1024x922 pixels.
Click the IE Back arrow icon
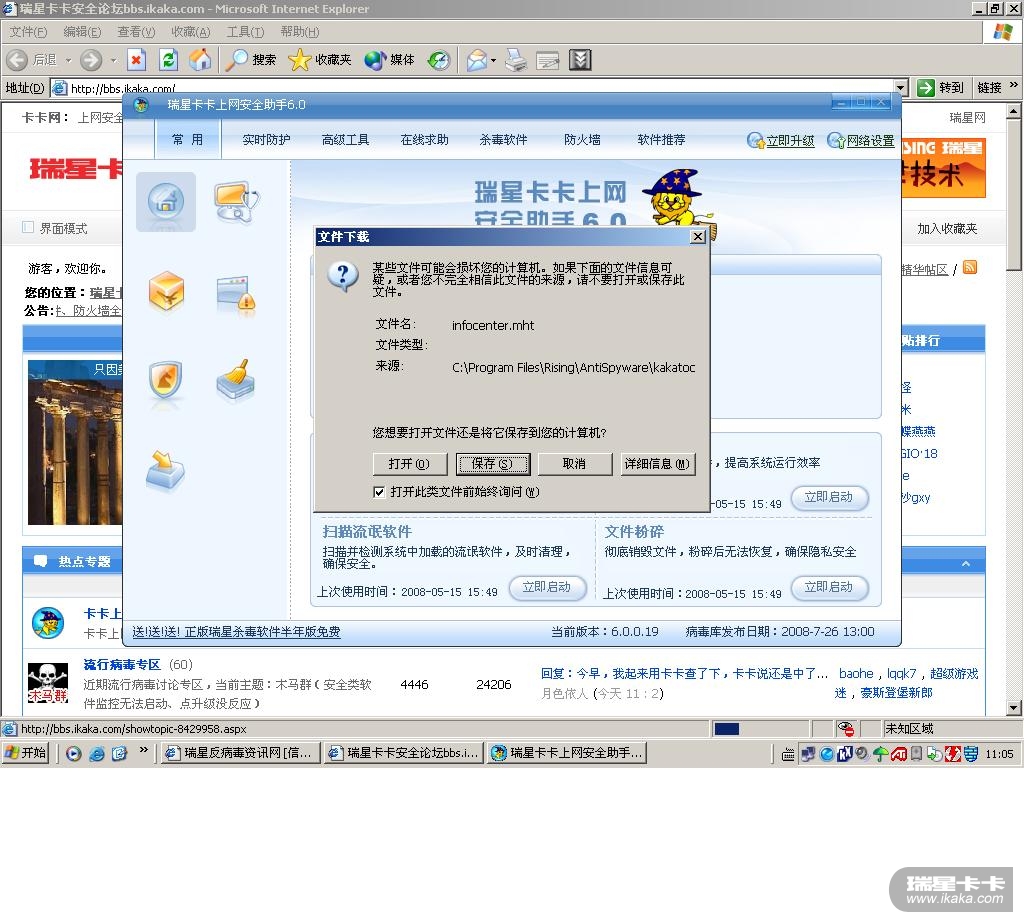point(17,60)
